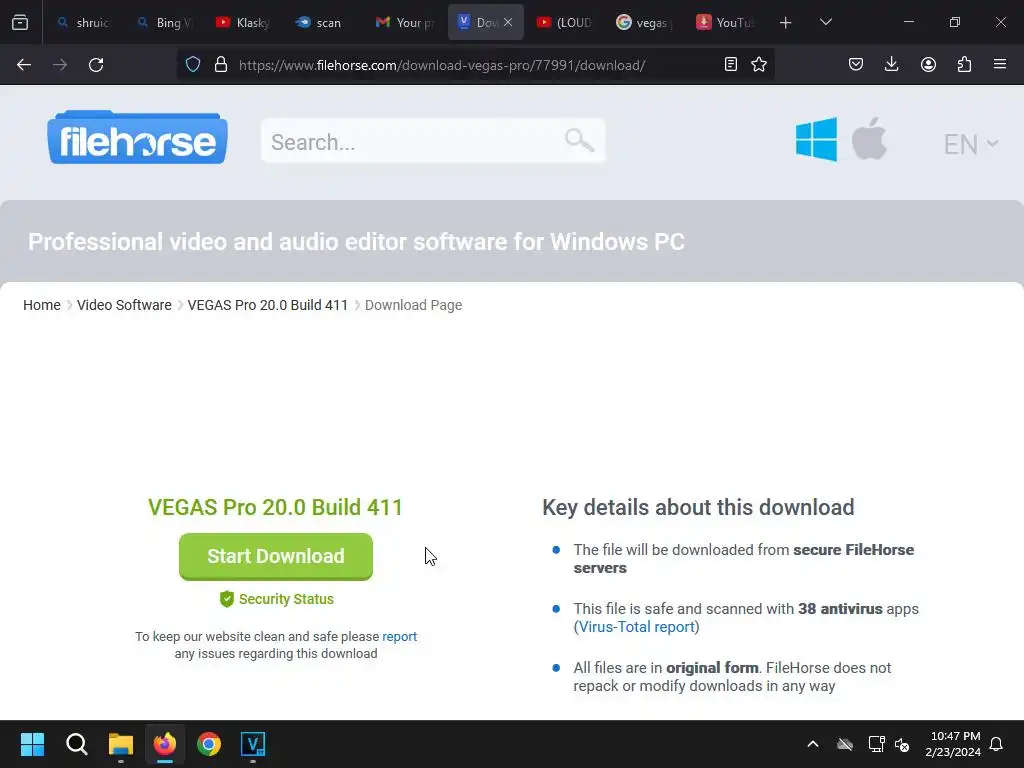This screenshot has width=1024, height=768.
Task: Click the Firefox taskbar icon
Action: point(165,744)
